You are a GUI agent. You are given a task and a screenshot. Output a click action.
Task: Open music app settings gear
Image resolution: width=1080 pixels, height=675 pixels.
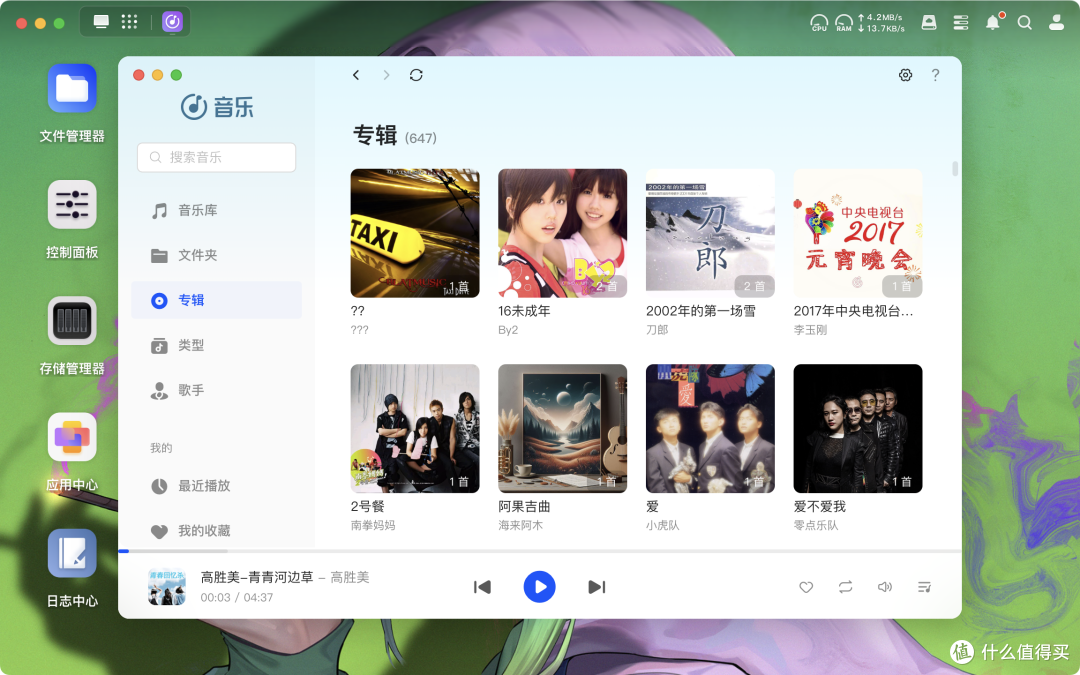coord(905,75)
